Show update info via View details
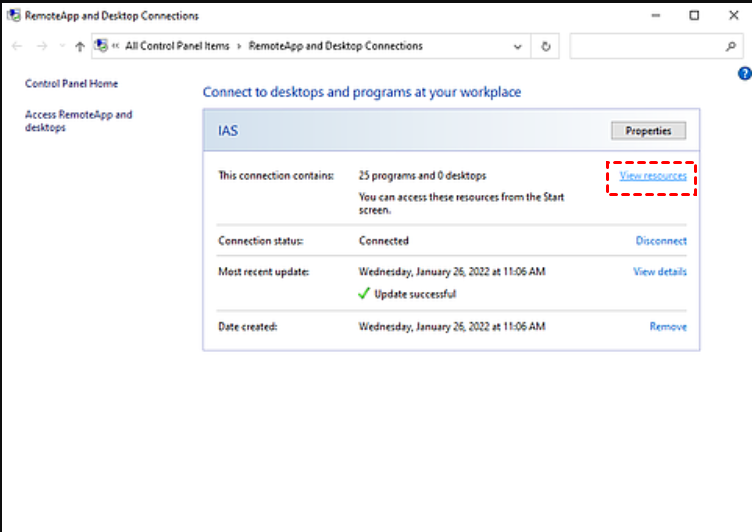Viewport: 752px width, 532px height. coord(660,272)
